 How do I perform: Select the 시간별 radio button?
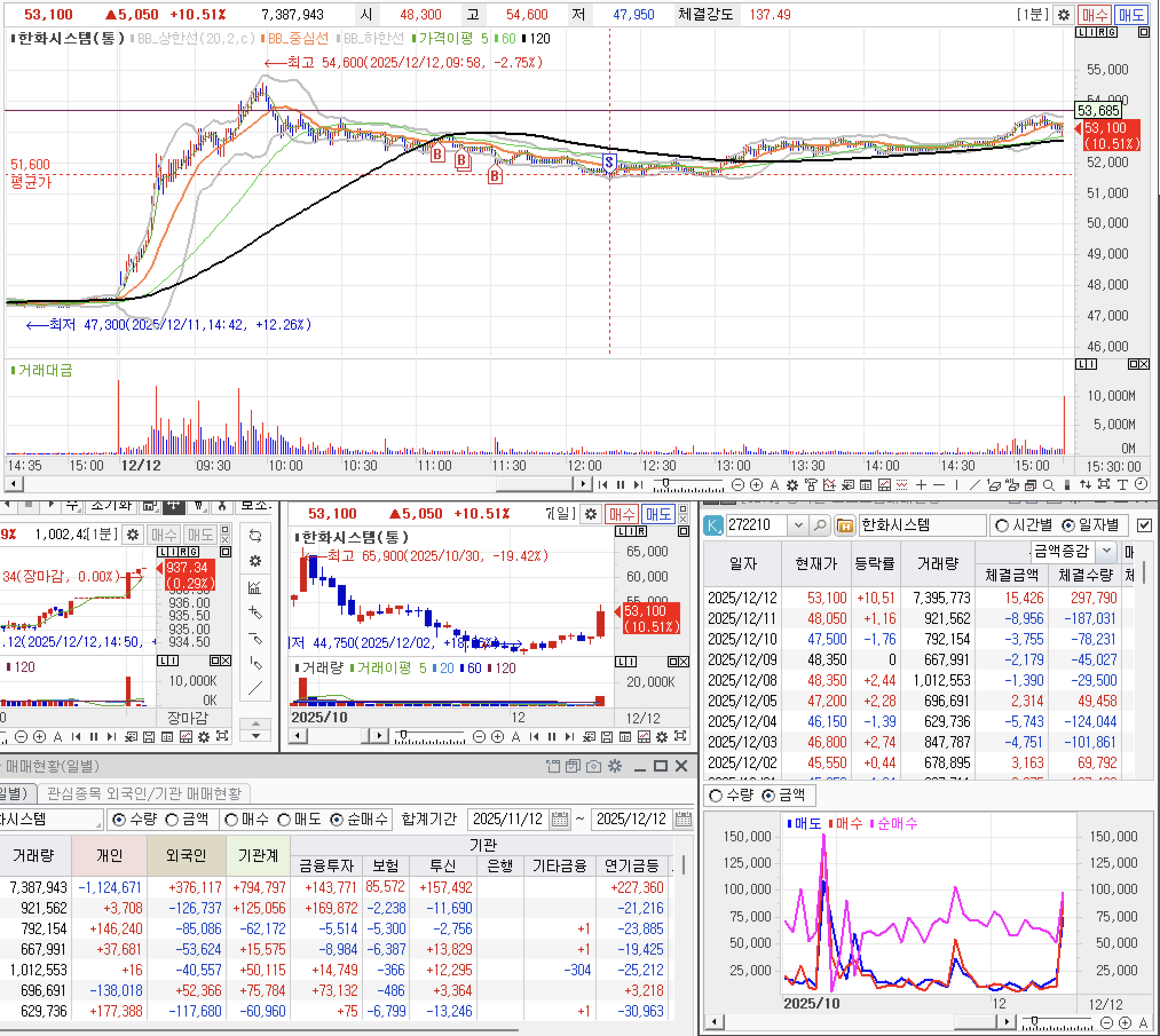point(1002,525)
